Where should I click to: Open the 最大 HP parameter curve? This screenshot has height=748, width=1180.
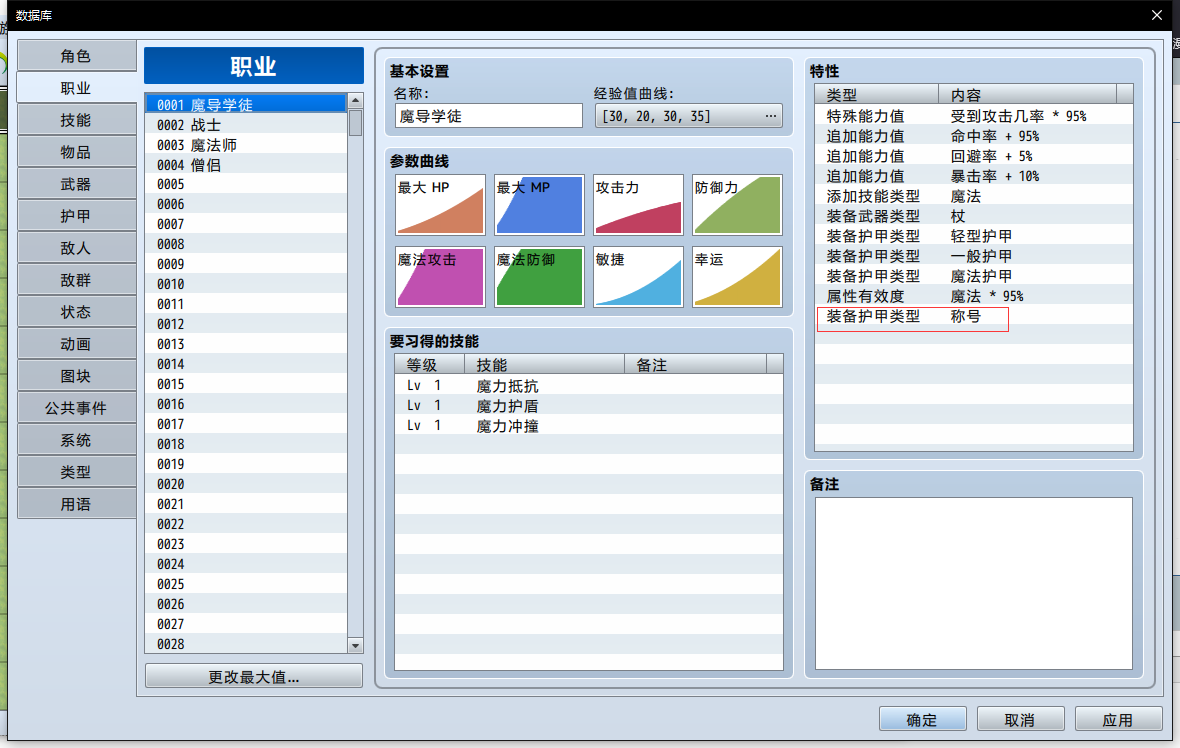click(440, 205)
